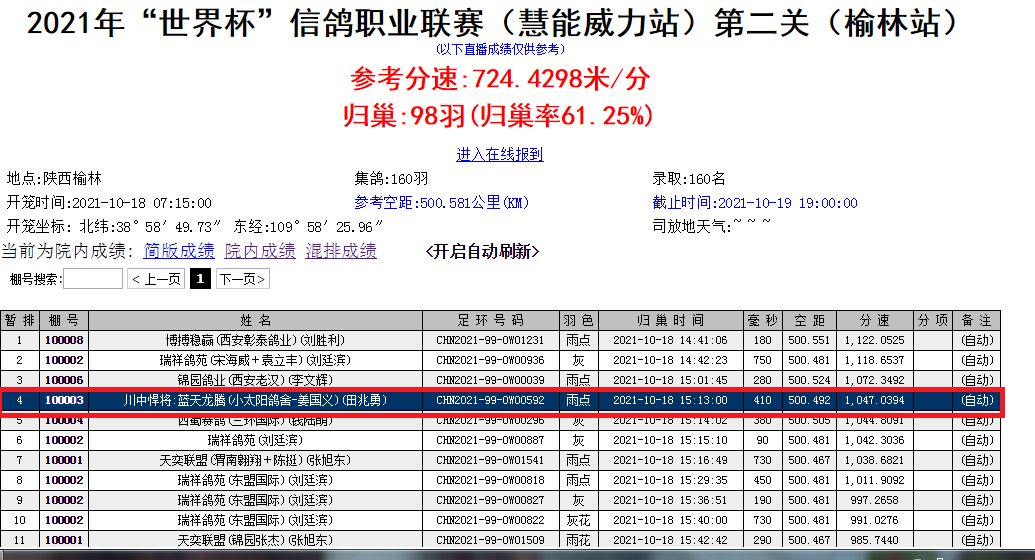Image resolution: width=1035 pixels, height=560 pixels.
Task: Select page number 1
Action: [x=200, y=279]
